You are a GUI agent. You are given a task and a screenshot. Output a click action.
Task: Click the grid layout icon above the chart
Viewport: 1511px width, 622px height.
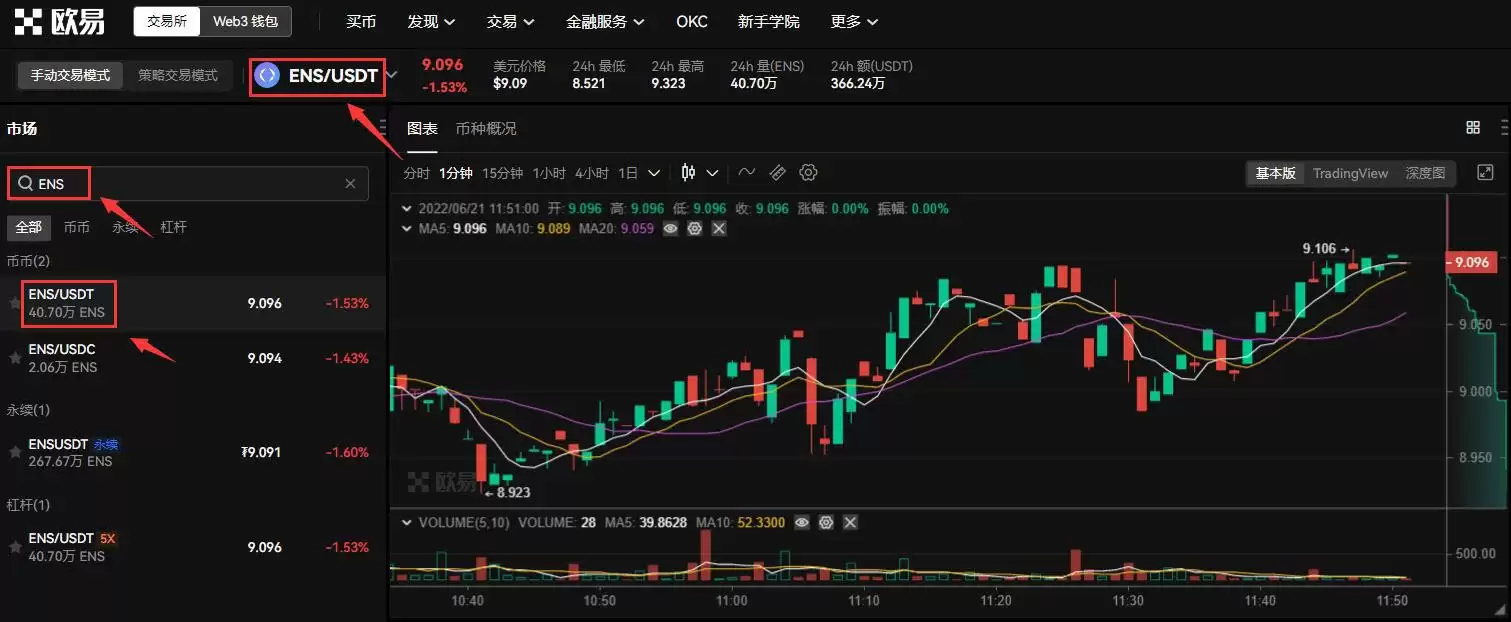point(1472,127)
